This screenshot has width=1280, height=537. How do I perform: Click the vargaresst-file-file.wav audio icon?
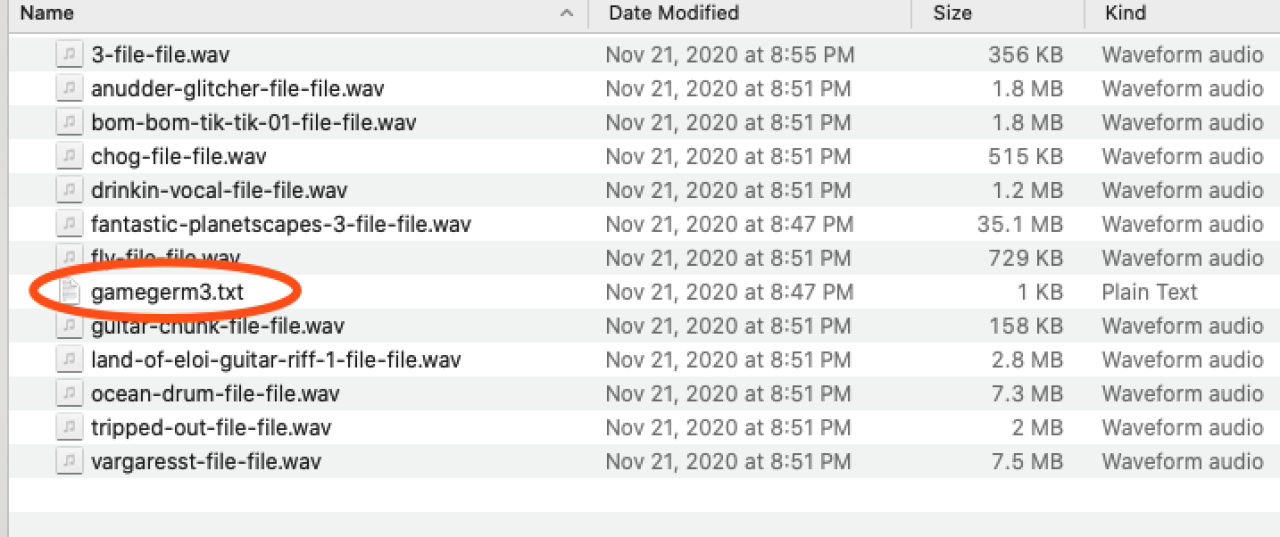(x=68, y=462)
